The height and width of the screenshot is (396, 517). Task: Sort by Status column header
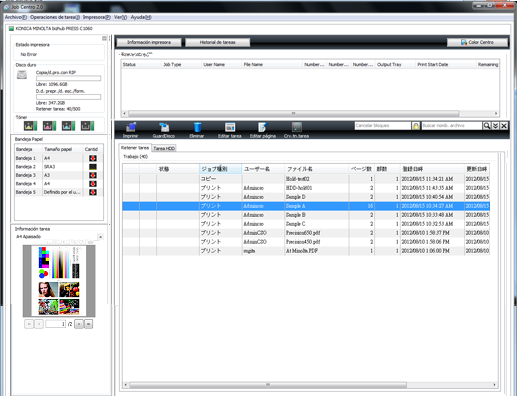(x=141, y=65)
